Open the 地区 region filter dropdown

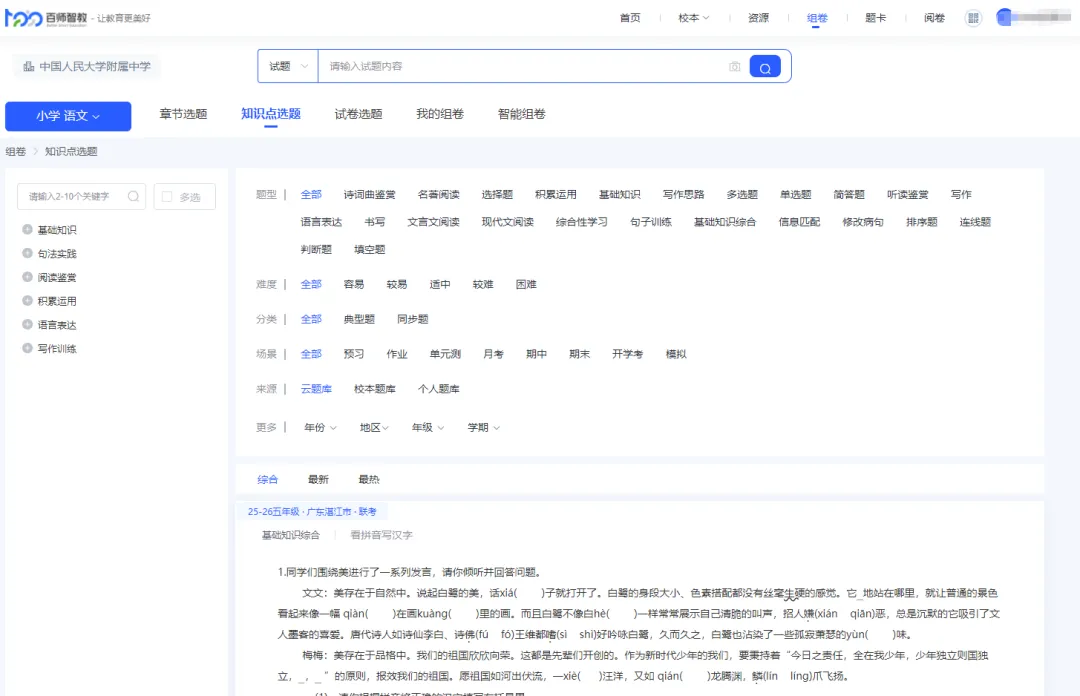(x=373, y=427)
